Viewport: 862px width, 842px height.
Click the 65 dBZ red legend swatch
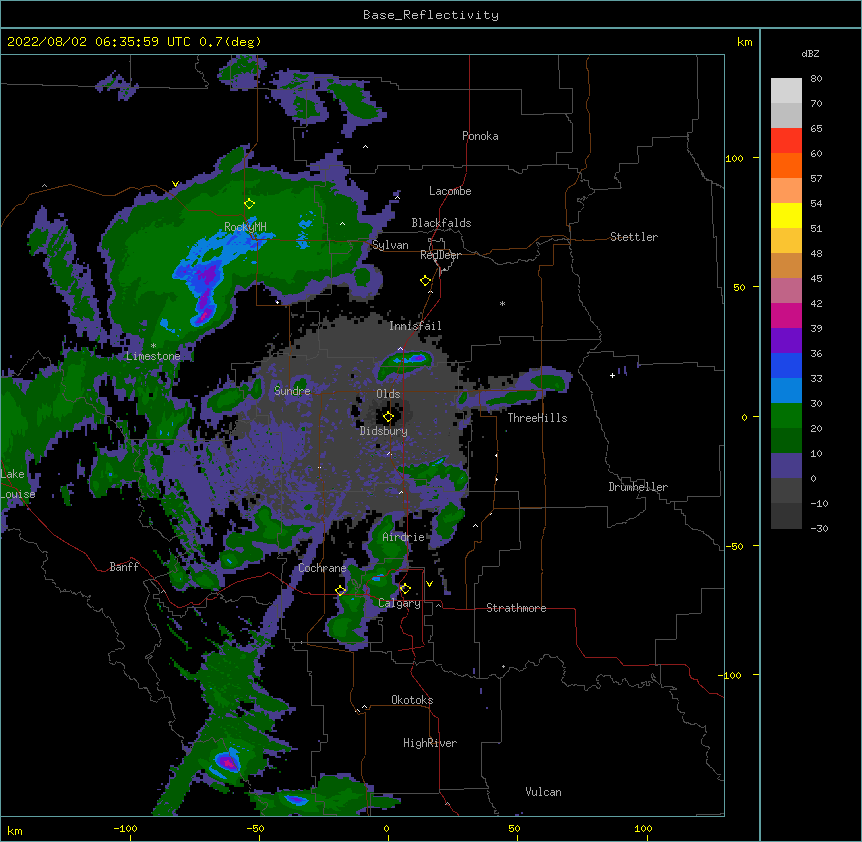pos(786,141)
